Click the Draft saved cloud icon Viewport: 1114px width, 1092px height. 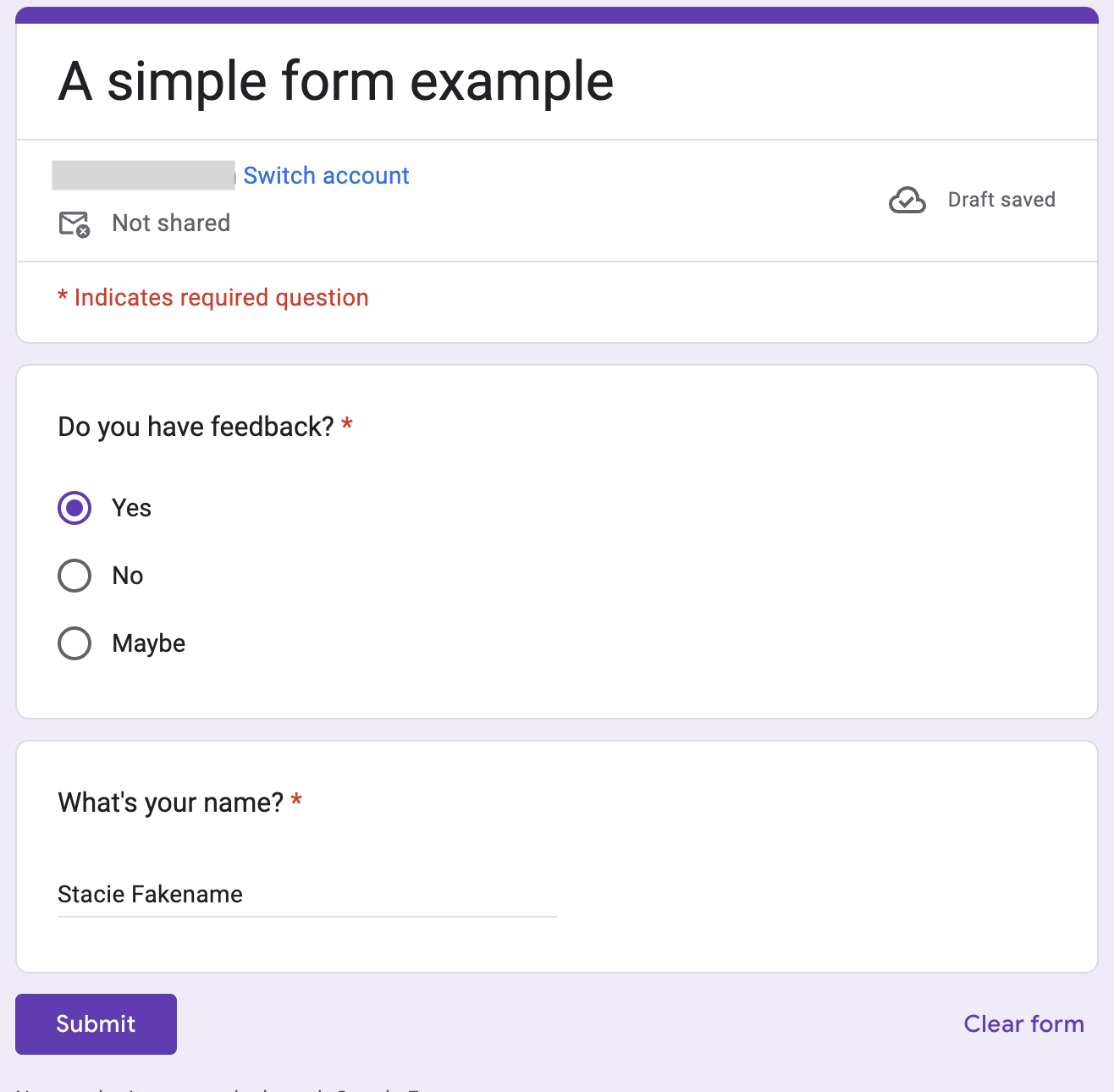pyautogui.click(x=907, y=201)
